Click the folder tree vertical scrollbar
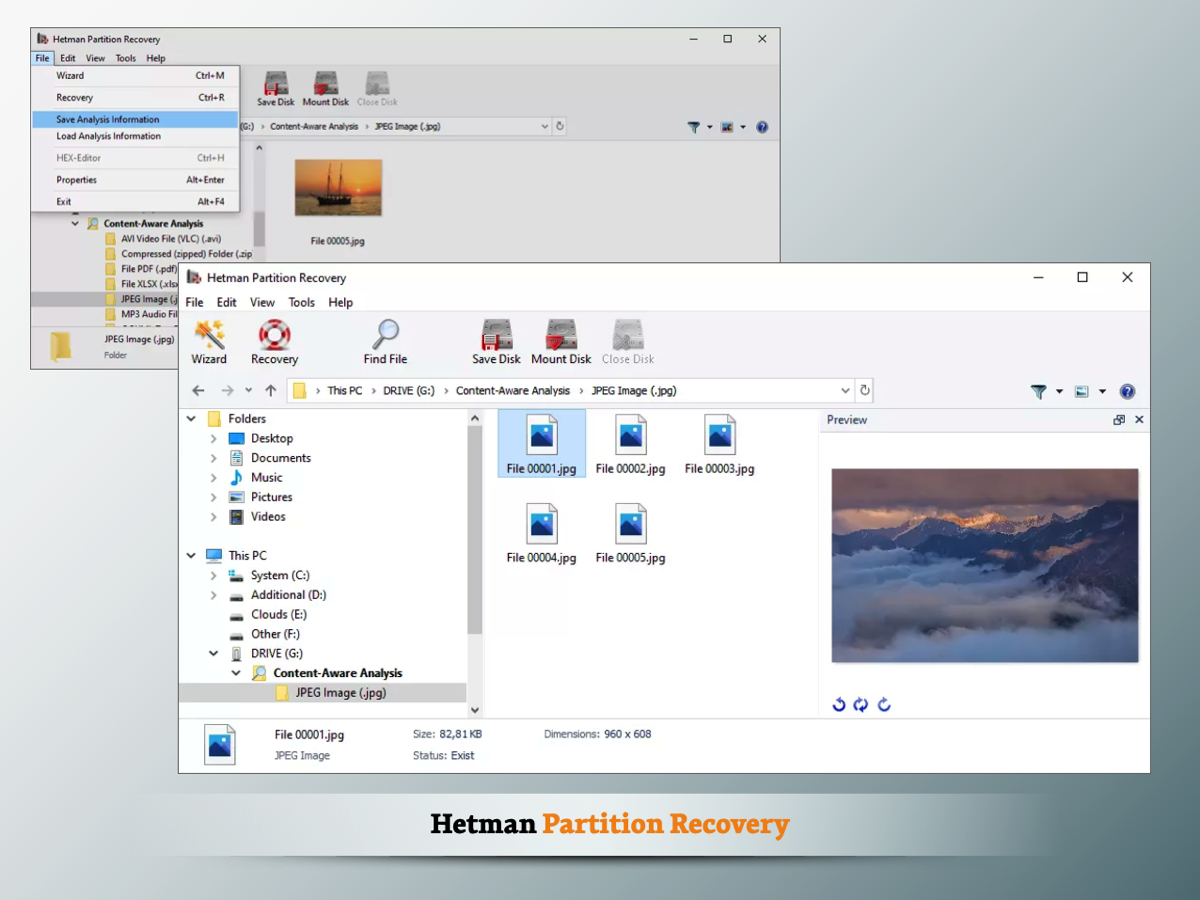Viewport: 1200px width, 900px height. (x=475, y=530)
